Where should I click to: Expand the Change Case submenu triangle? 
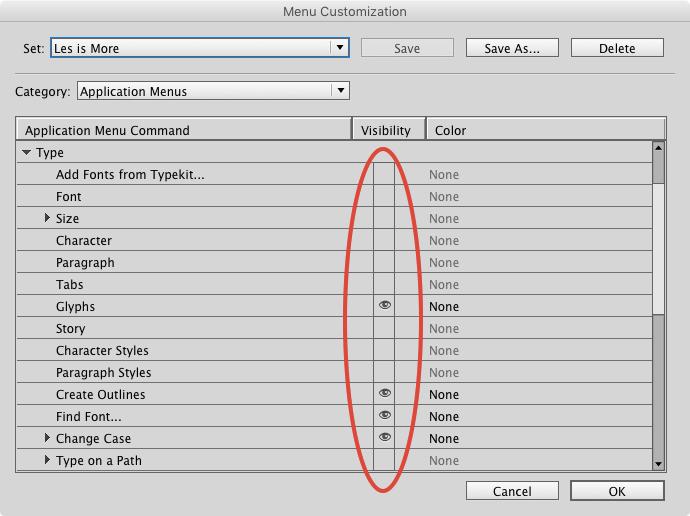pyautogui.click(x=47, y=438)
